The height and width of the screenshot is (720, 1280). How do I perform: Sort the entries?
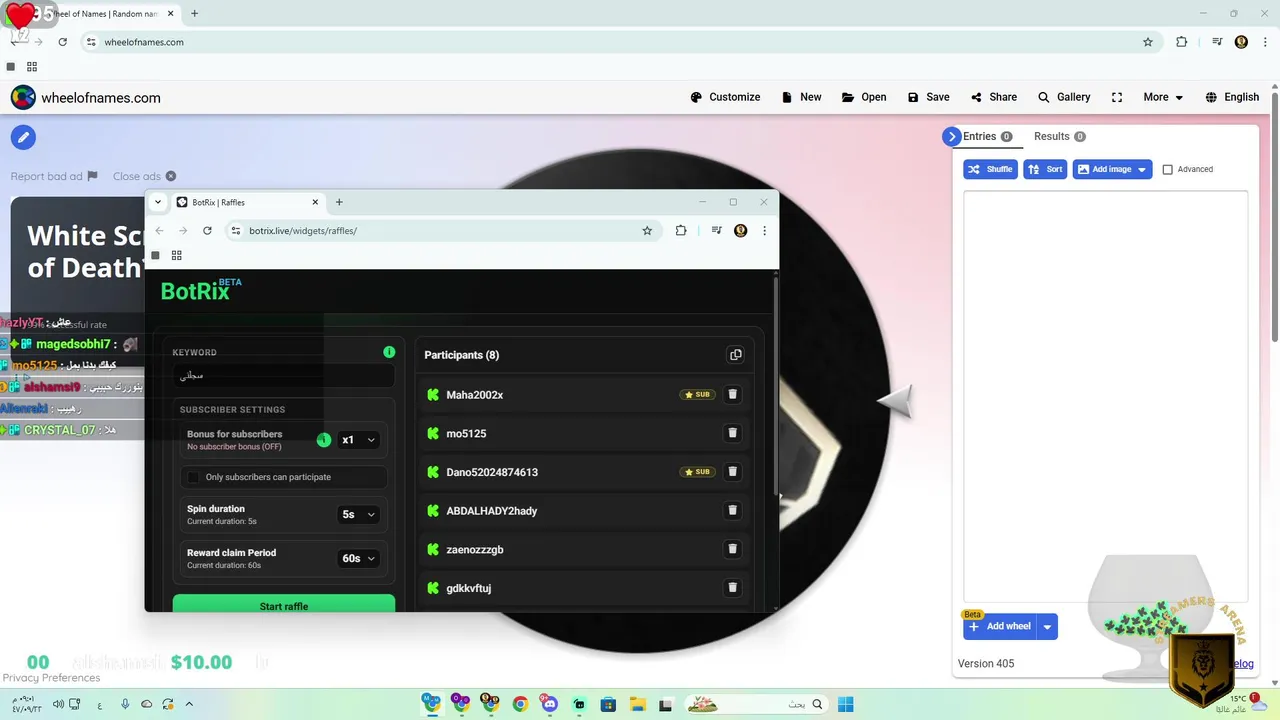(x=1045, y=169)
